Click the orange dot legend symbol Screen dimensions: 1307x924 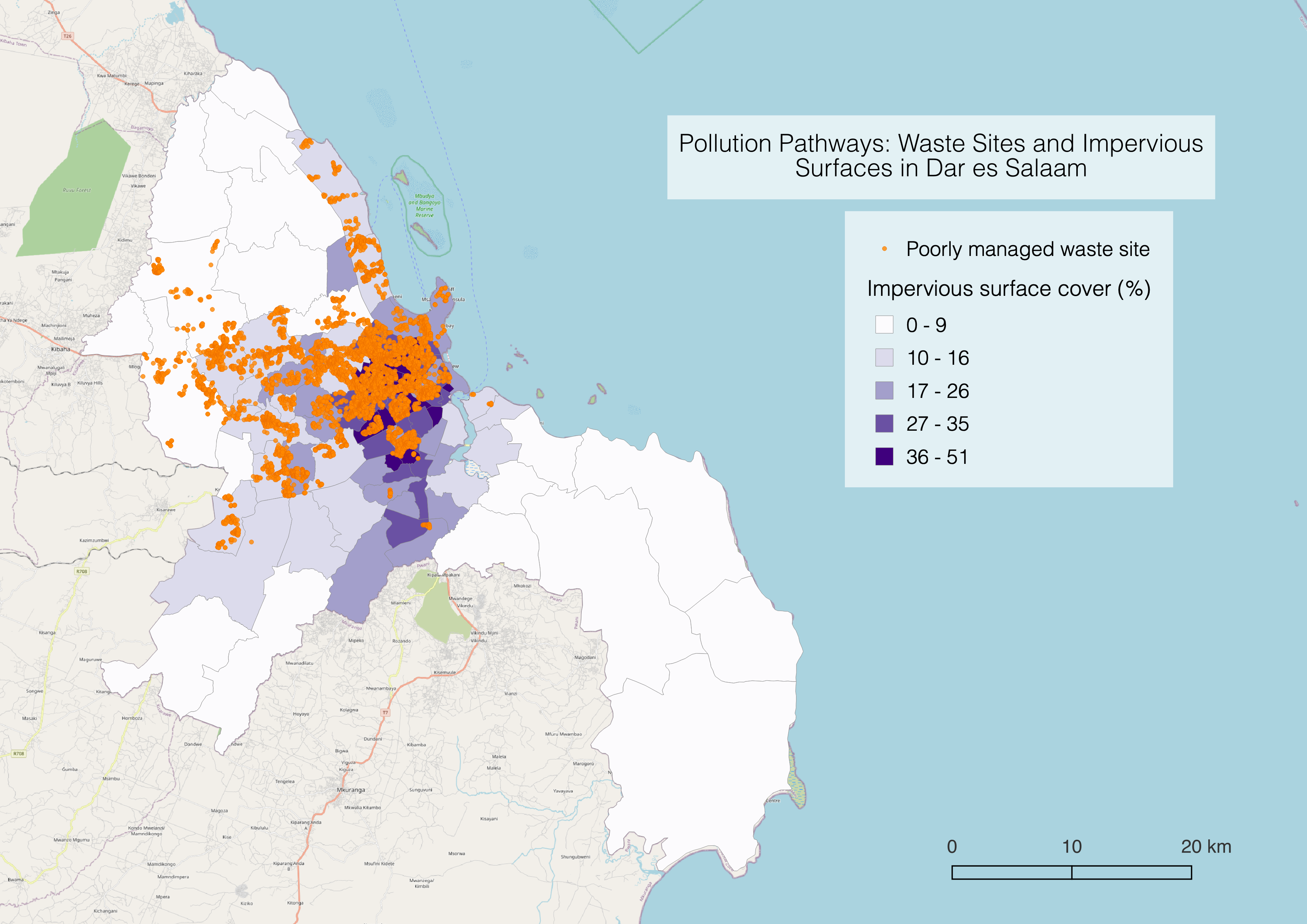point(884,249)
